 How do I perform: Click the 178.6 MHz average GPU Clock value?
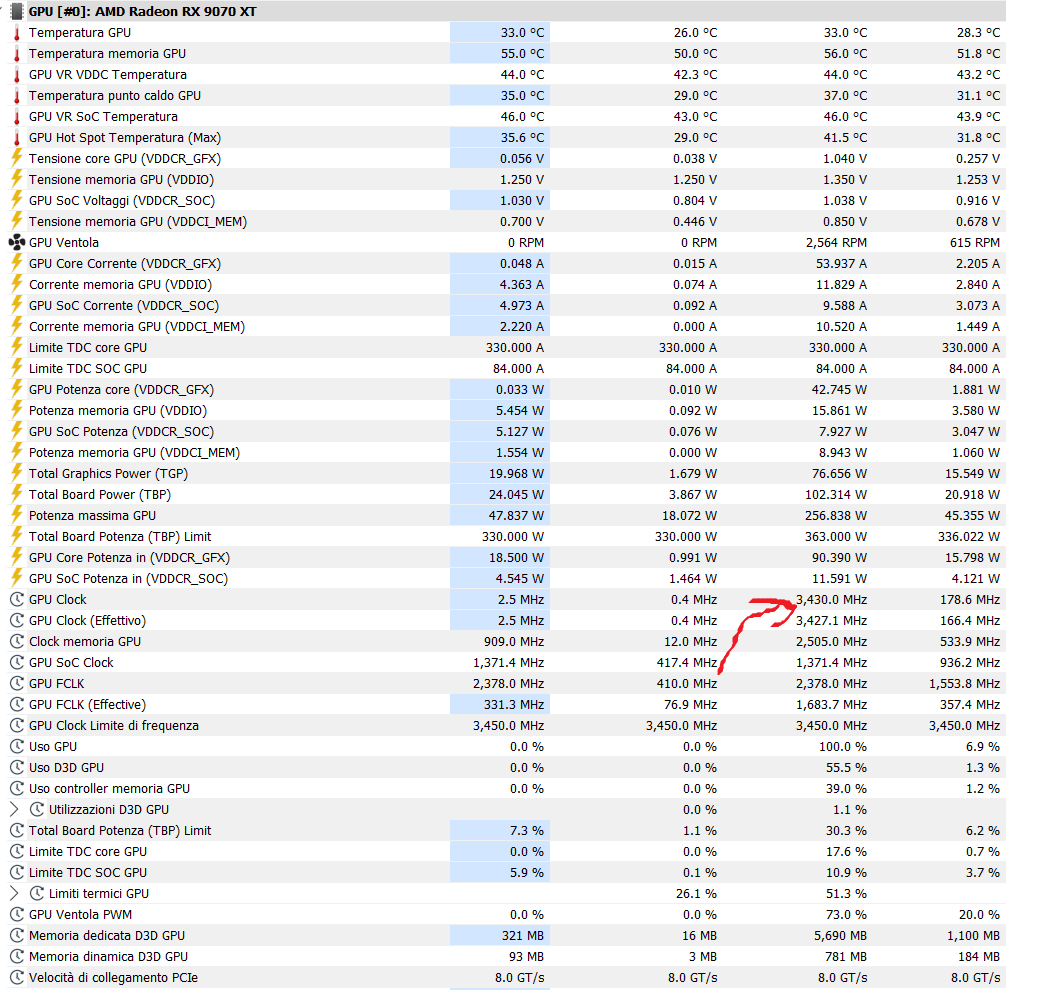(970, 600)
